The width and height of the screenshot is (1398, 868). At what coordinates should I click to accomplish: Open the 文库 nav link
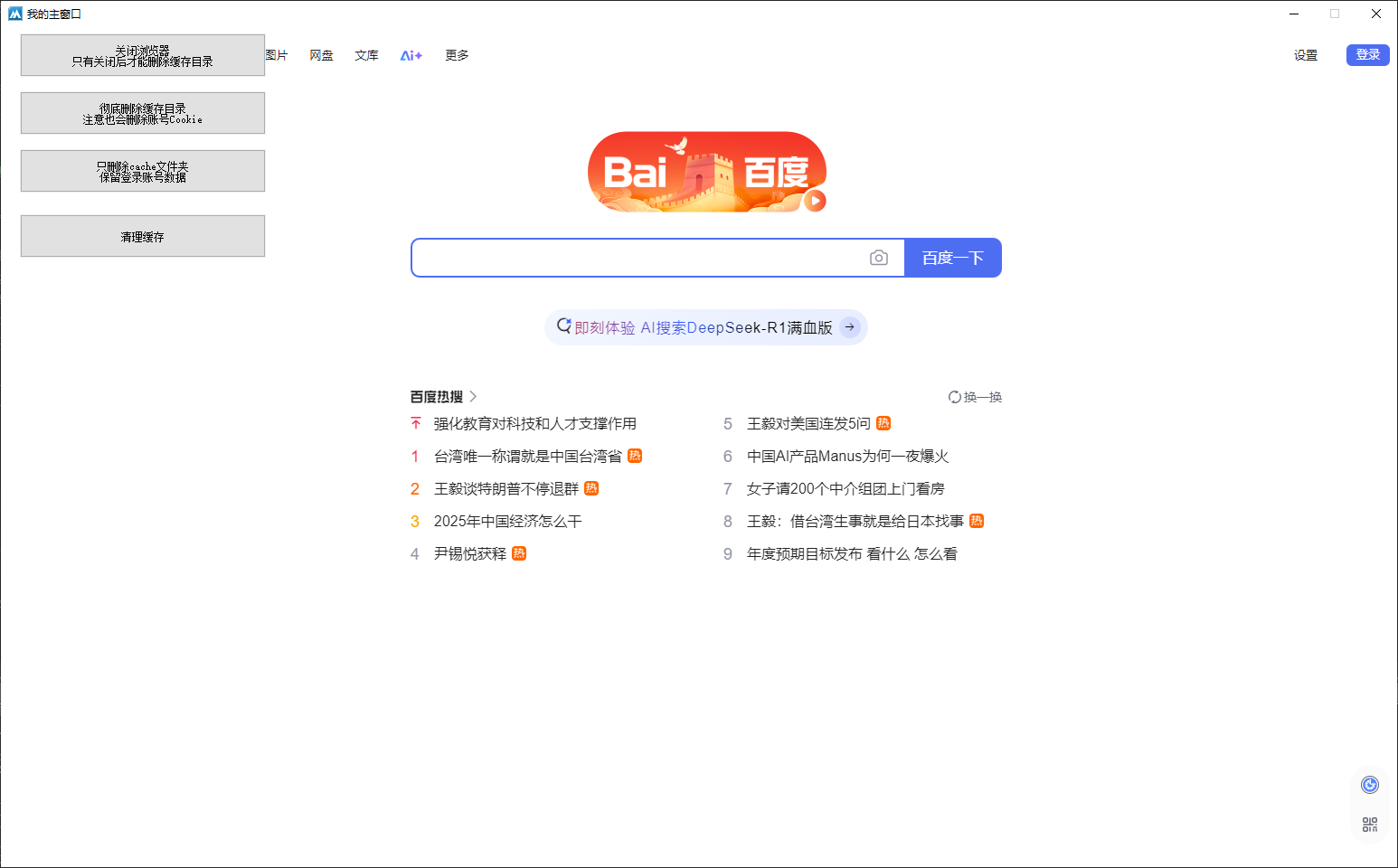[366, 55]
